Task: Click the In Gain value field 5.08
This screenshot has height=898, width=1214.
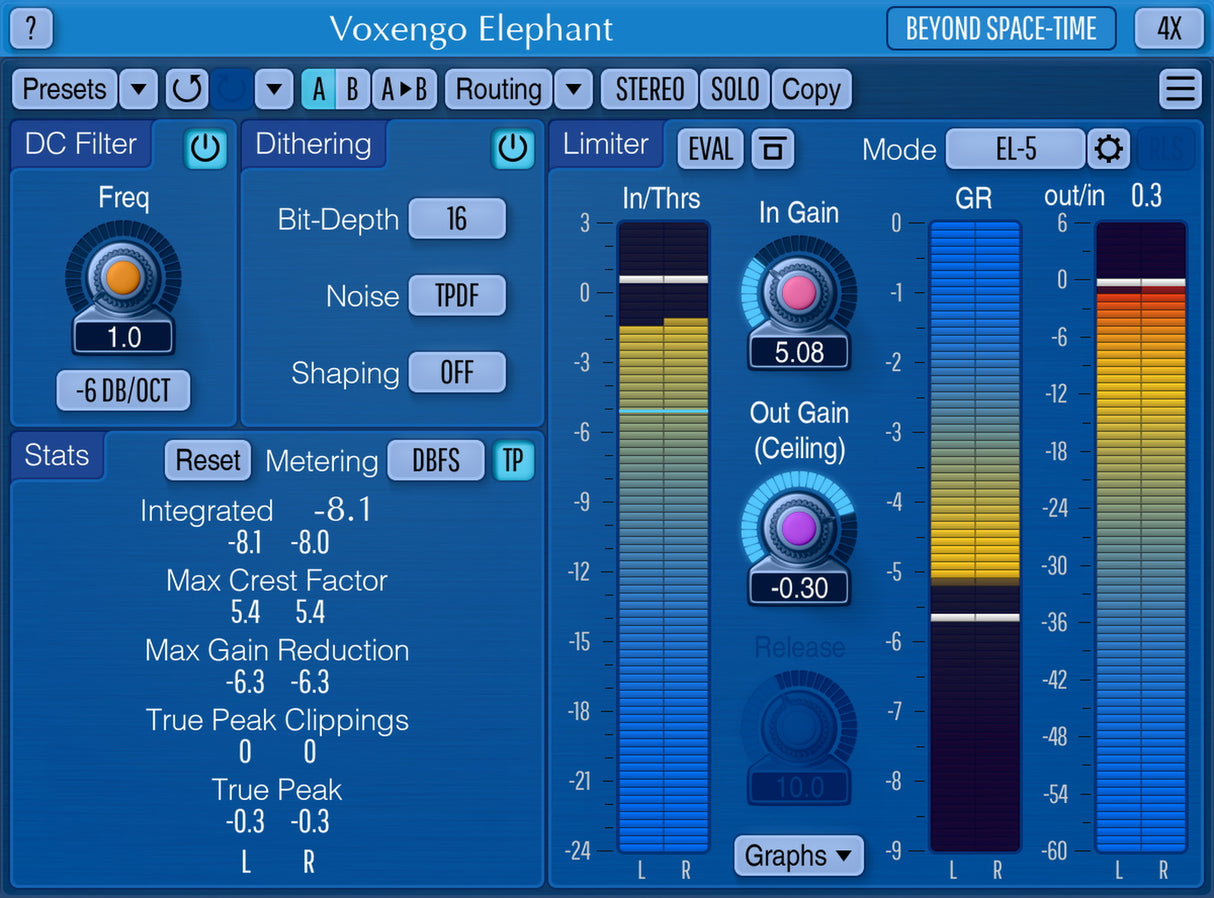Action: [x=799, y=352]
